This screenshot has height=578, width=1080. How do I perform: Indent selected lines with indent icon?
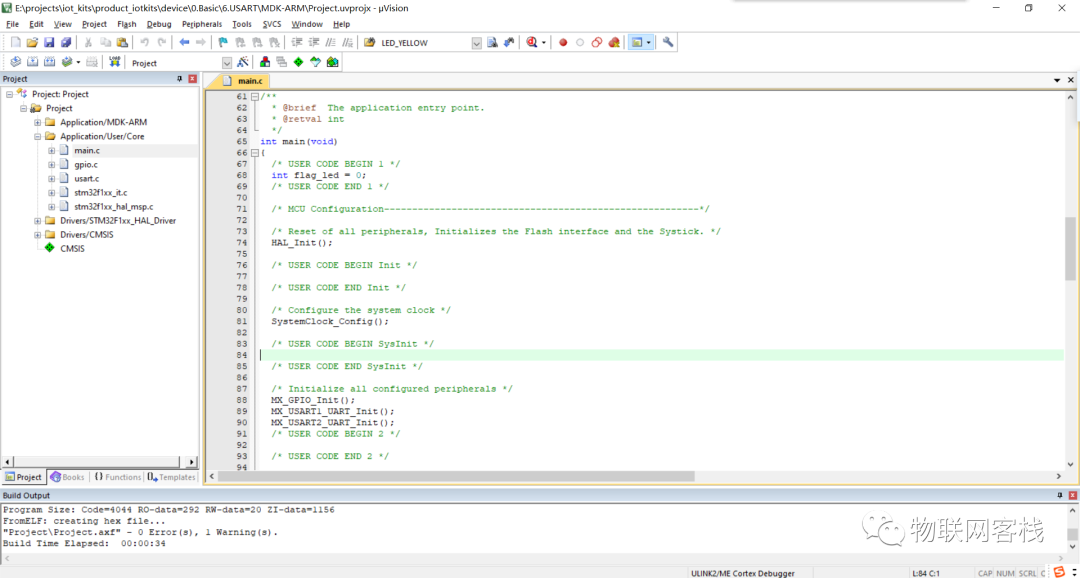click(x=297, y=42)
